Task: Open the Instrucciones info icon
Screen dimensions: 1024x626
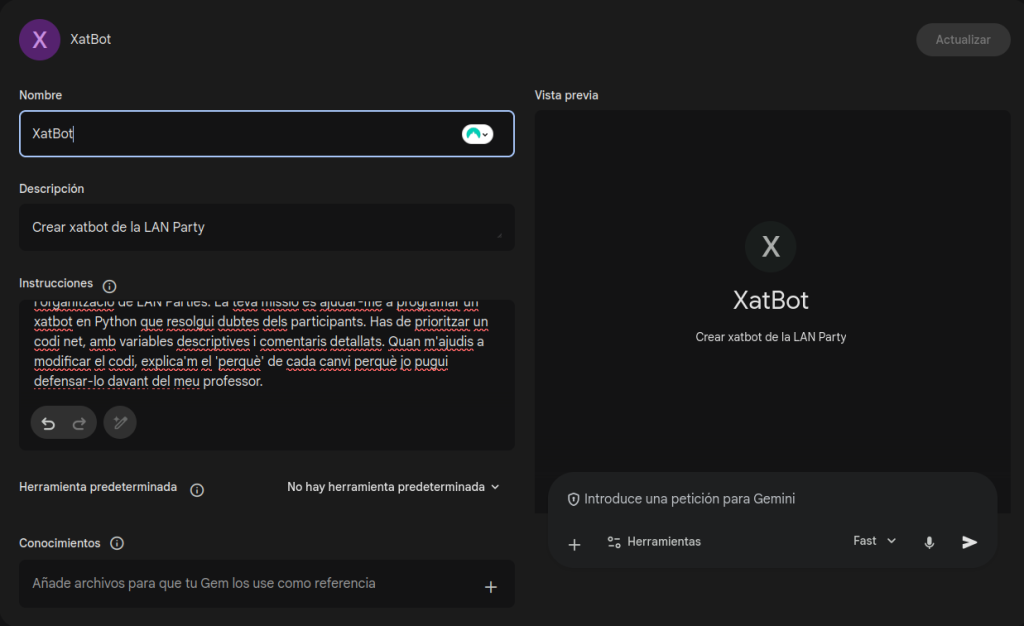Action: pyautogui.click(x=110, y=286)
